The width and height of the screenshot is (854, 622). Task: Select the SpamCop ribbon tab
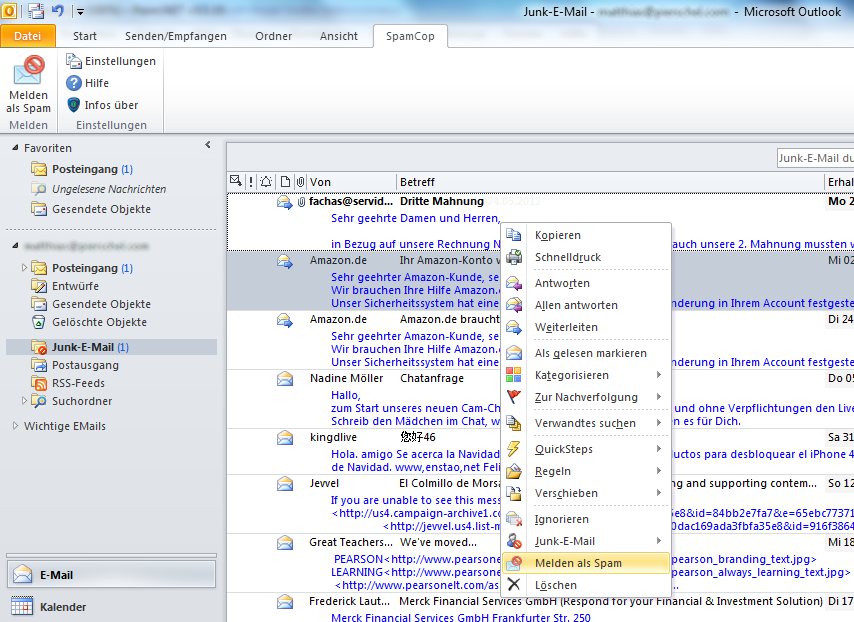pos(410,36)
